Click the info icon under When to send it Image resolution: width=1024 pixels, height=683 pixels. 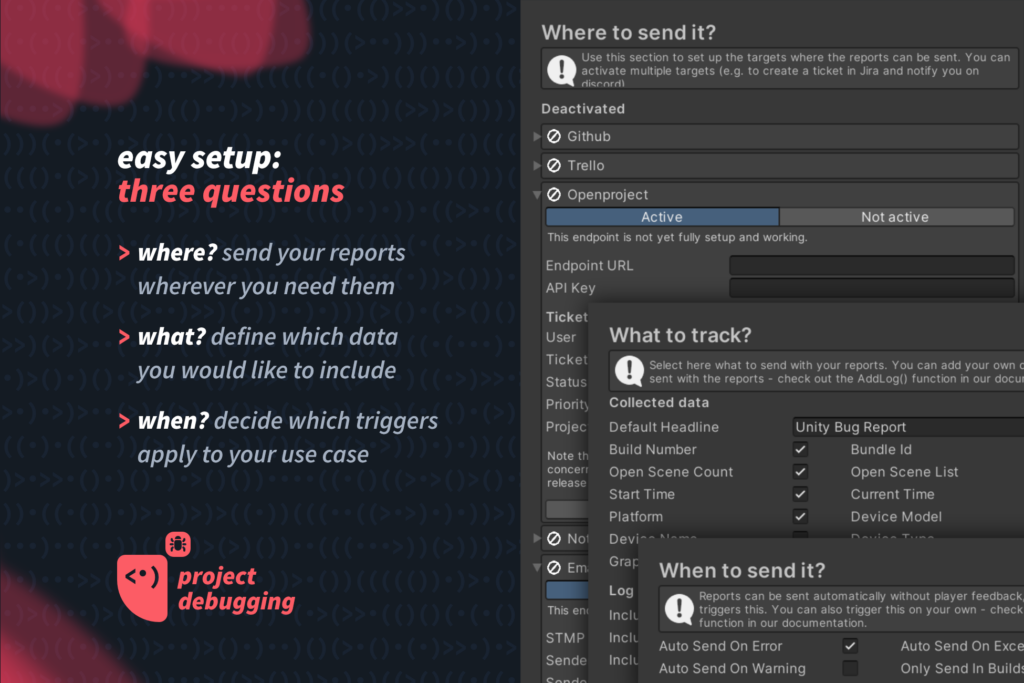[x=679, y=608]
